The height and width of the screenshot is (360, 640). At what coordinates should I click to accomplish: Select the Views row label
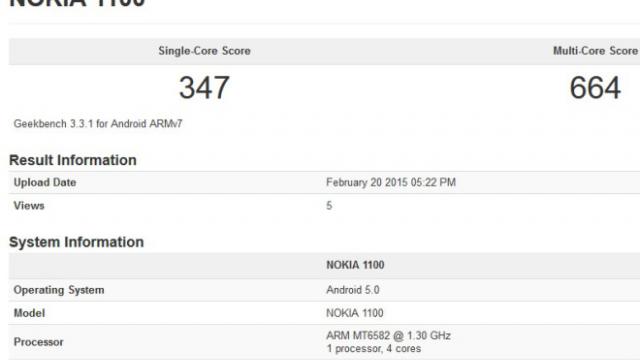(x=29, y=206)
